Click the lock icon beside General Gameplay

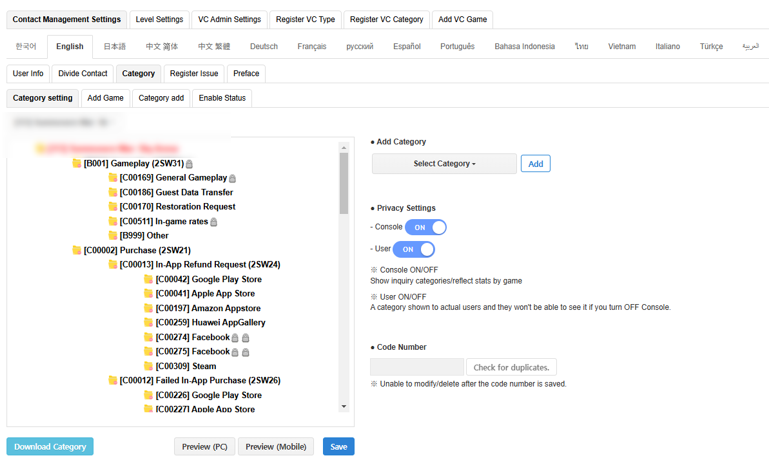[x=233, y=178]
